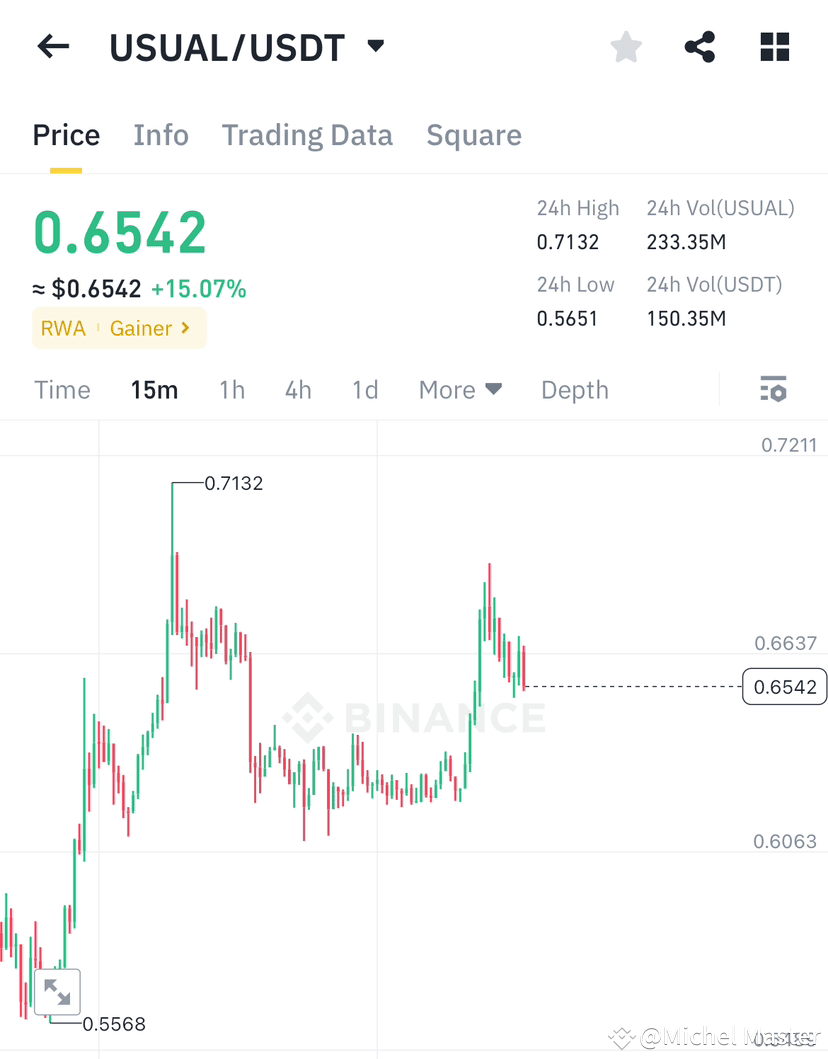
Task: Click the RWA tag link
Action: 63,328
